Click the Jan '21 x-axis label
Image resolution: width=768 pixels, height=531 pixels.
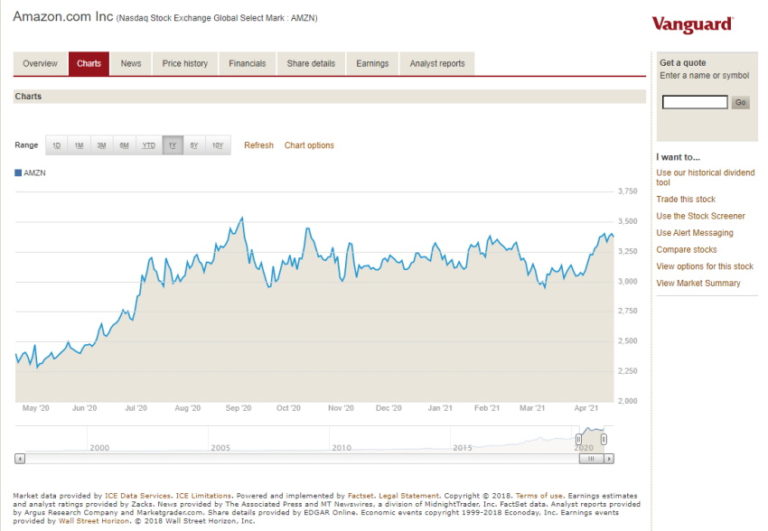tap(440, 408)
